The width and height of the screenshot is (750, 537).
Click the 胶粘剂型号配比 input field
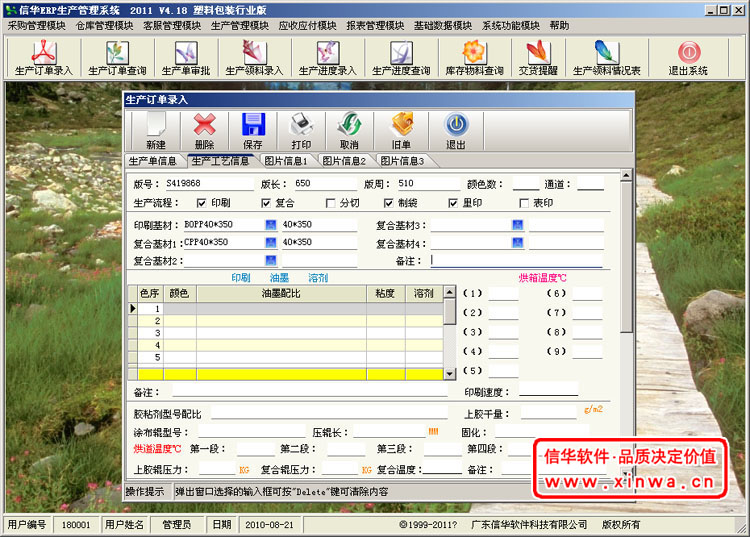330,413
